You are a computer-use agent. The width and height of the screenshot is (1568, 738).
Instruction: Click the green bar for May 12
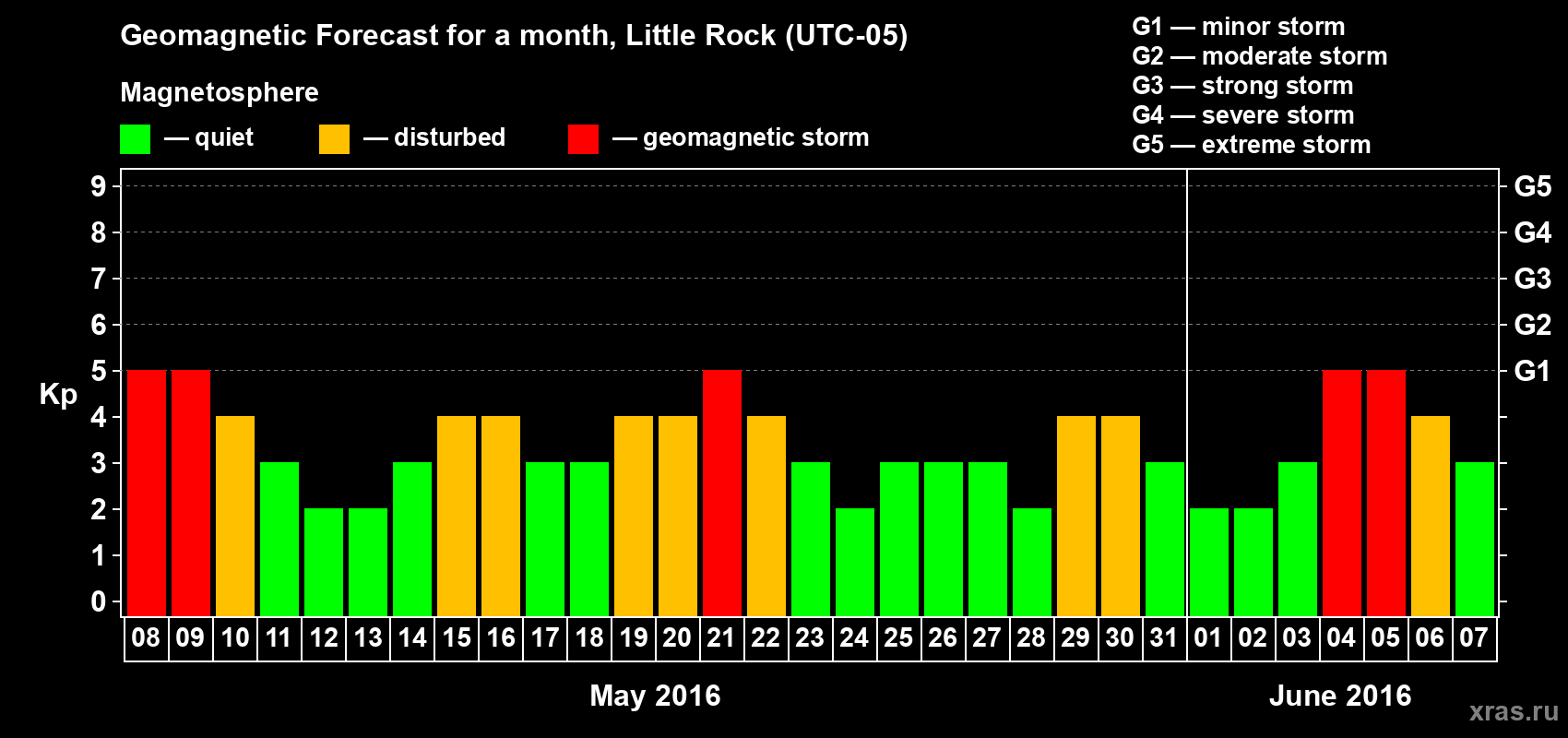(x=324, y=563)
